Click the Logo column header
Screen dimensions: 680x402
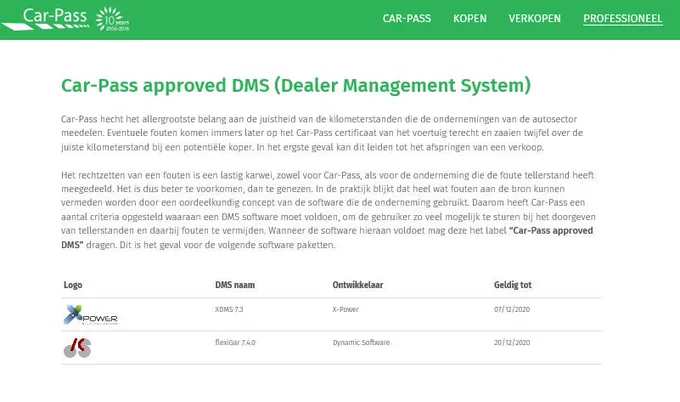tap(73, 285)
